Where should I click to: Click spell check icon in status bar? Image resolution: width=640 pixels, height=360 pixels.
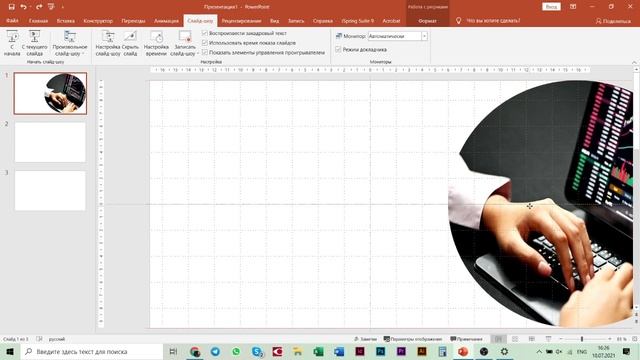39,339
